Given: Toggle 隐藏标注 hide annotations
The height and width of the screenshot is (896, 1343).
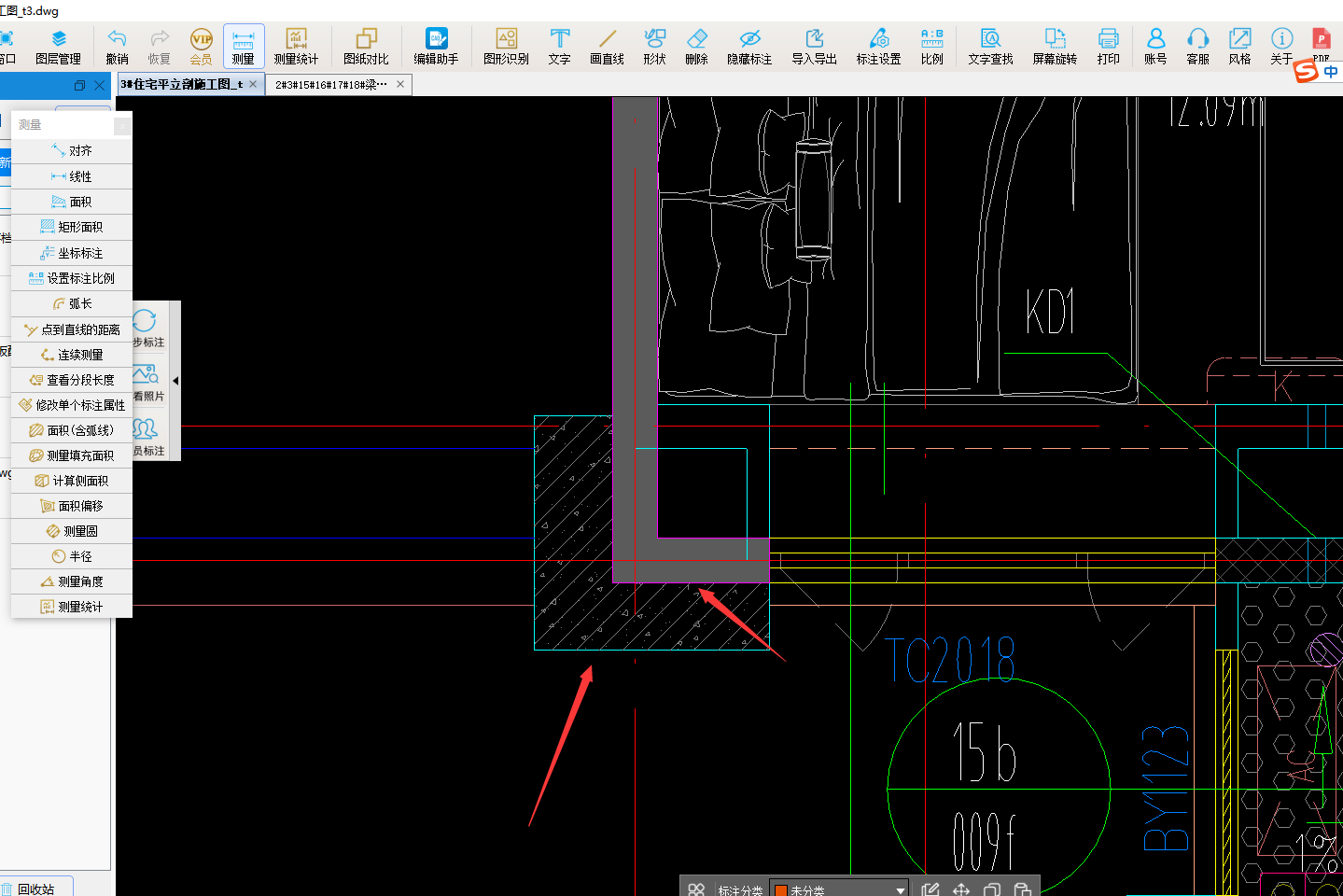Looking at the screenshot, I should point(749,47).
